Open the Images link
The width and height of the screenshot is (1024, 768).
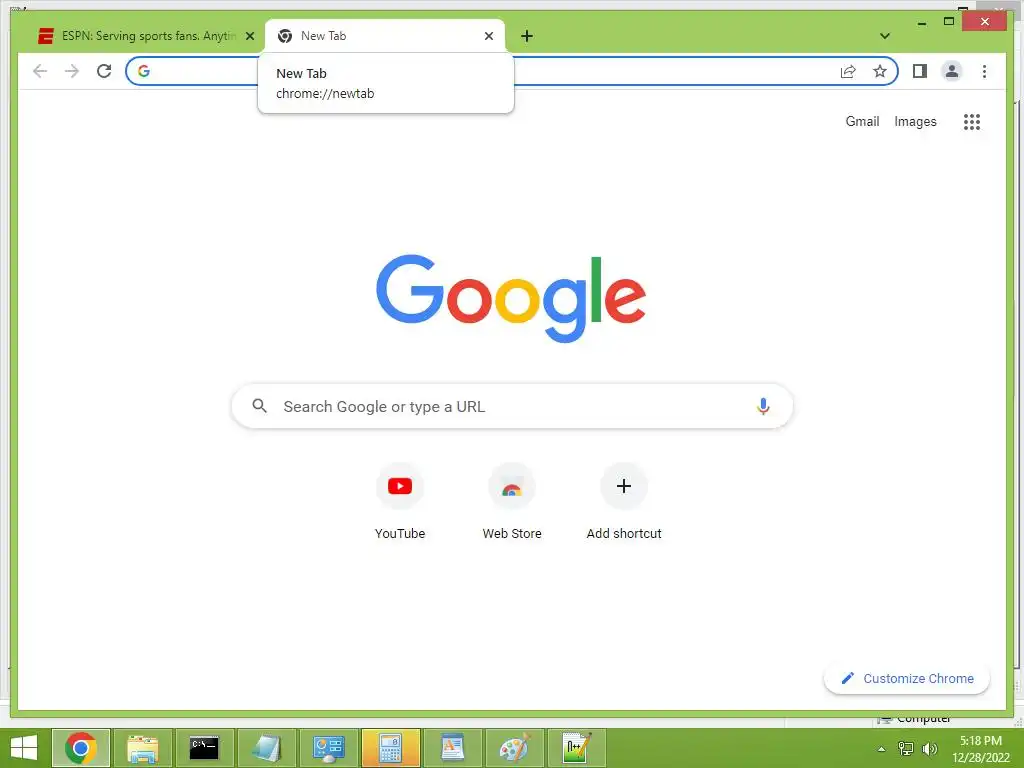pos(915,121)
